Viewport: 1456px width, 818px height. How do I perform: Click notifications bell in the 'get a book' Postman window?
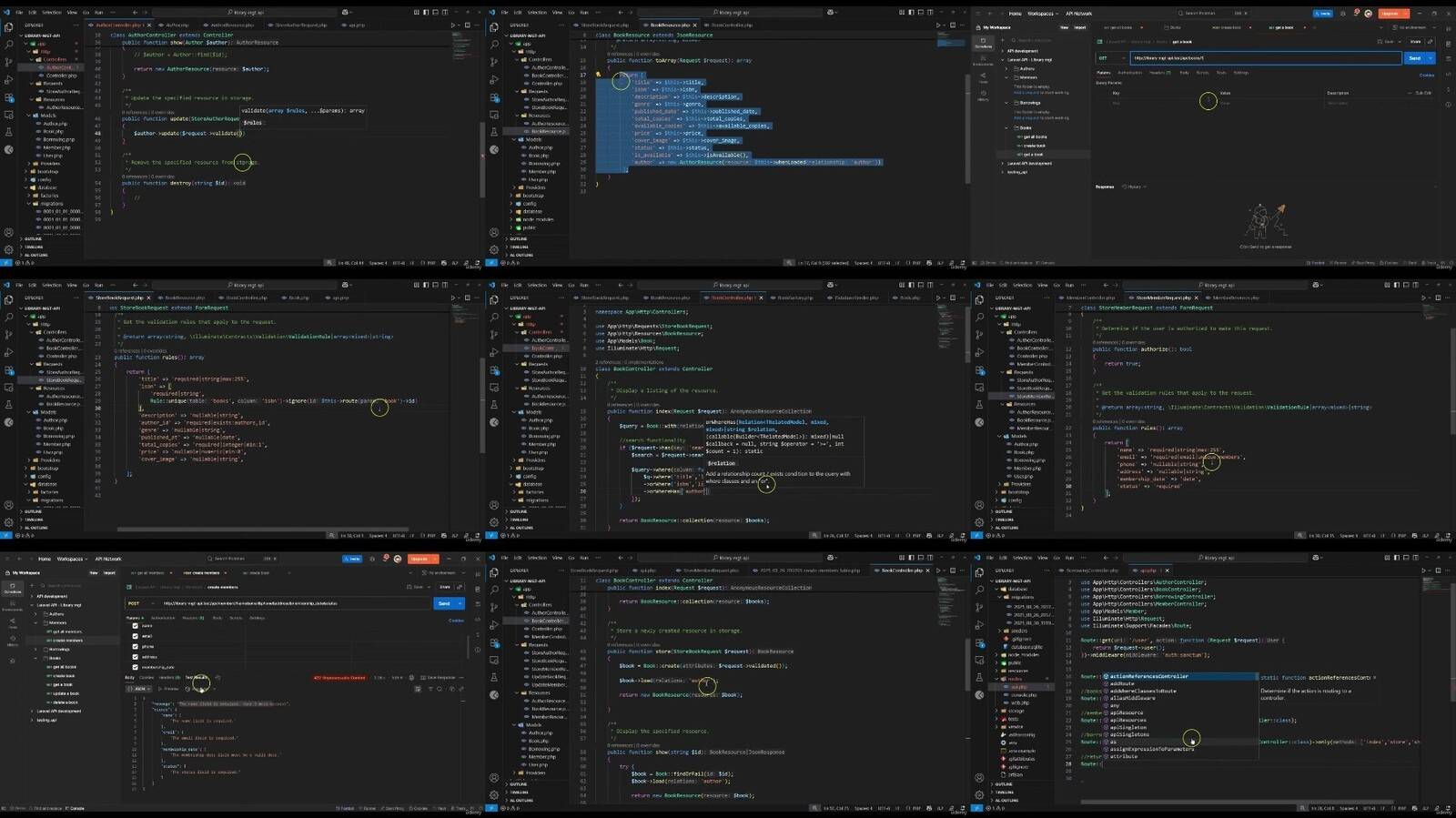[1357, 14]
